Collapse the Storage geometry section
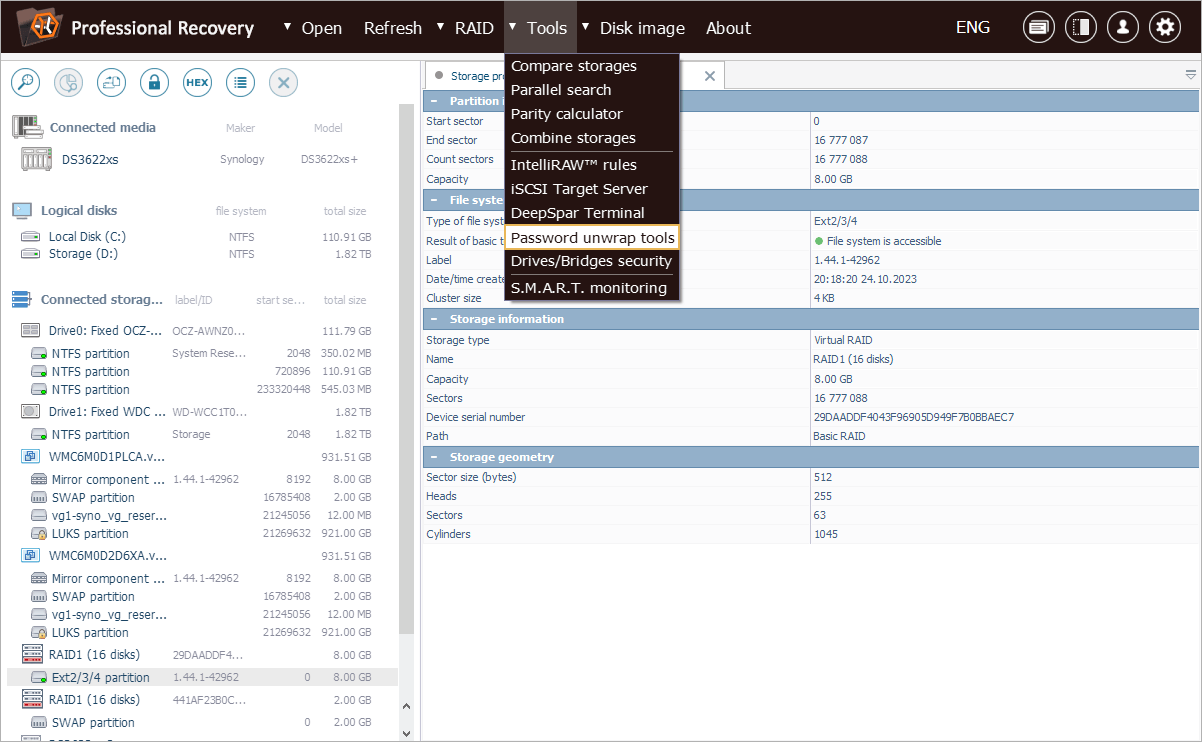 click(x=434, y=458)
